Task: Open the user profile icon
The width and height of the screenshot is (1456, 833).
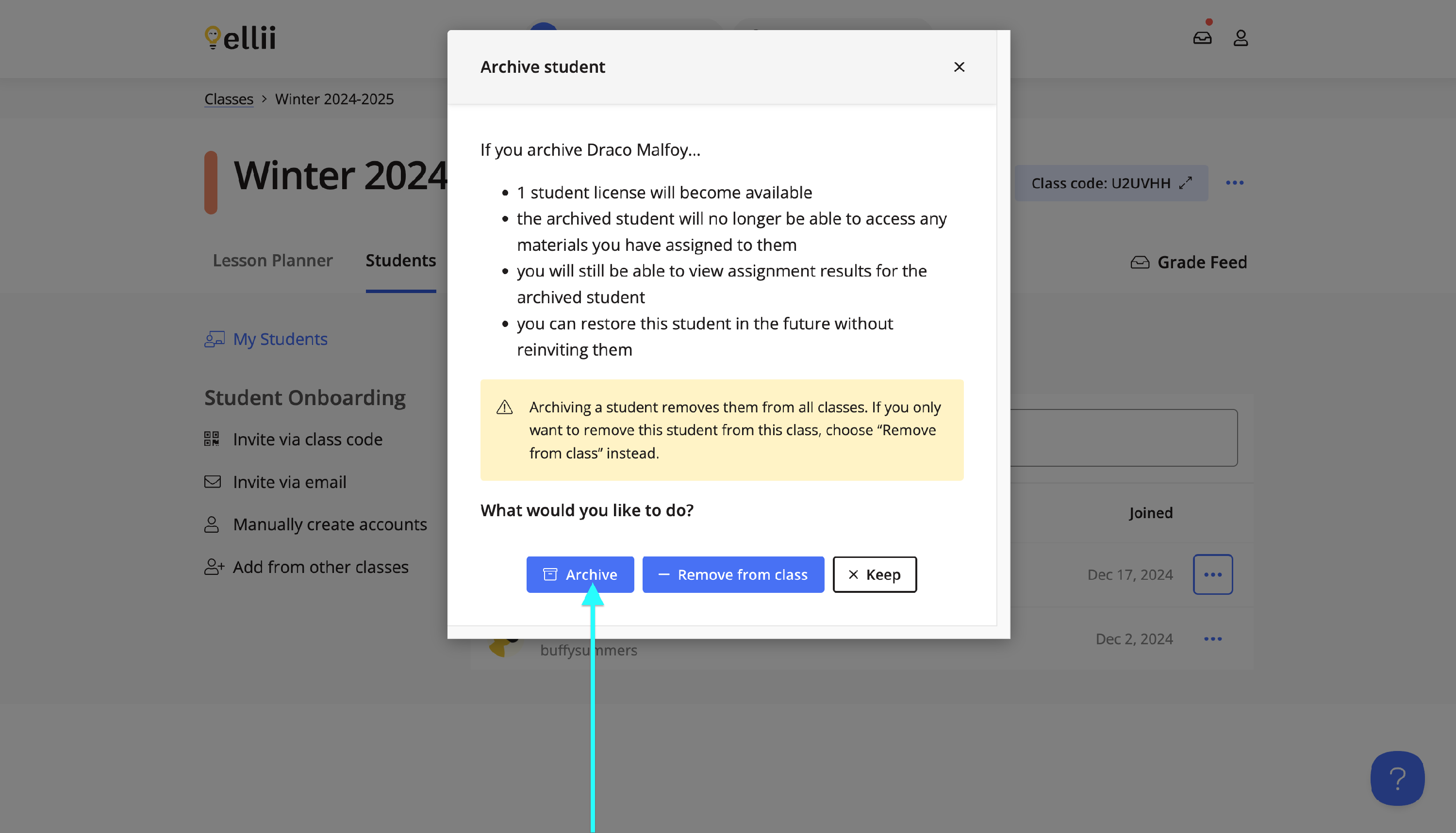Action: pyautogui.click(x=1240, y=38)
